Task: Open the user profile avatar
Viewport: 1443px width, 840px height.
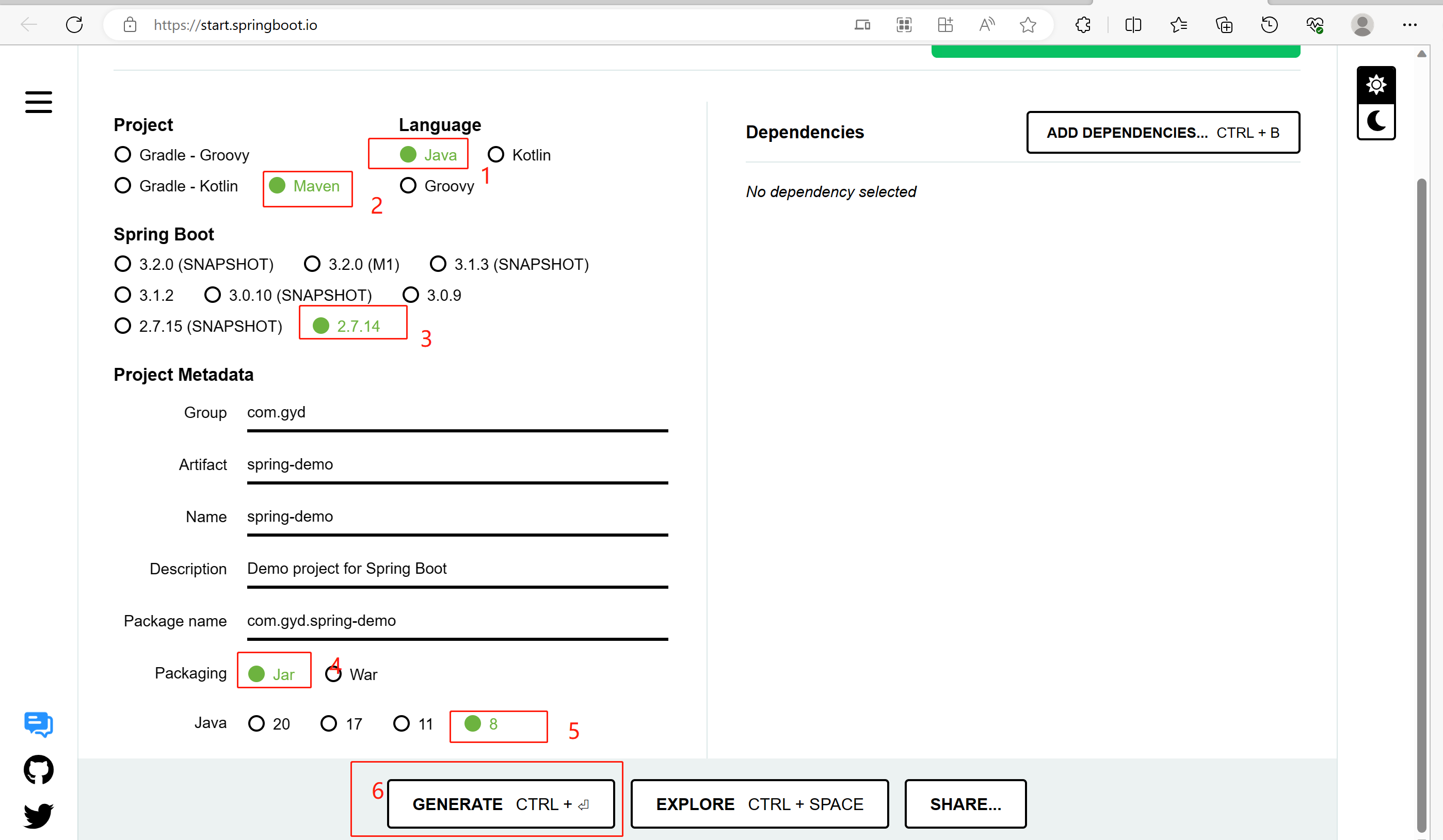Action: click(x=1361, y=25)
